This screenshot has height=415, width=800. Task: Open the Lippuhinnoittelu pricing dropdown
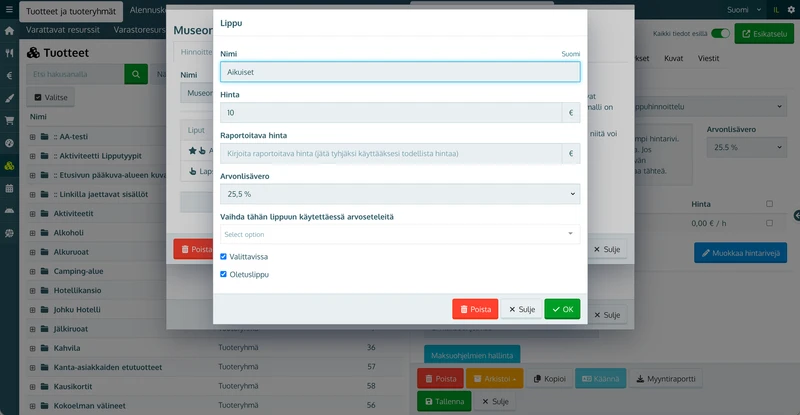[x=709, y=107]
